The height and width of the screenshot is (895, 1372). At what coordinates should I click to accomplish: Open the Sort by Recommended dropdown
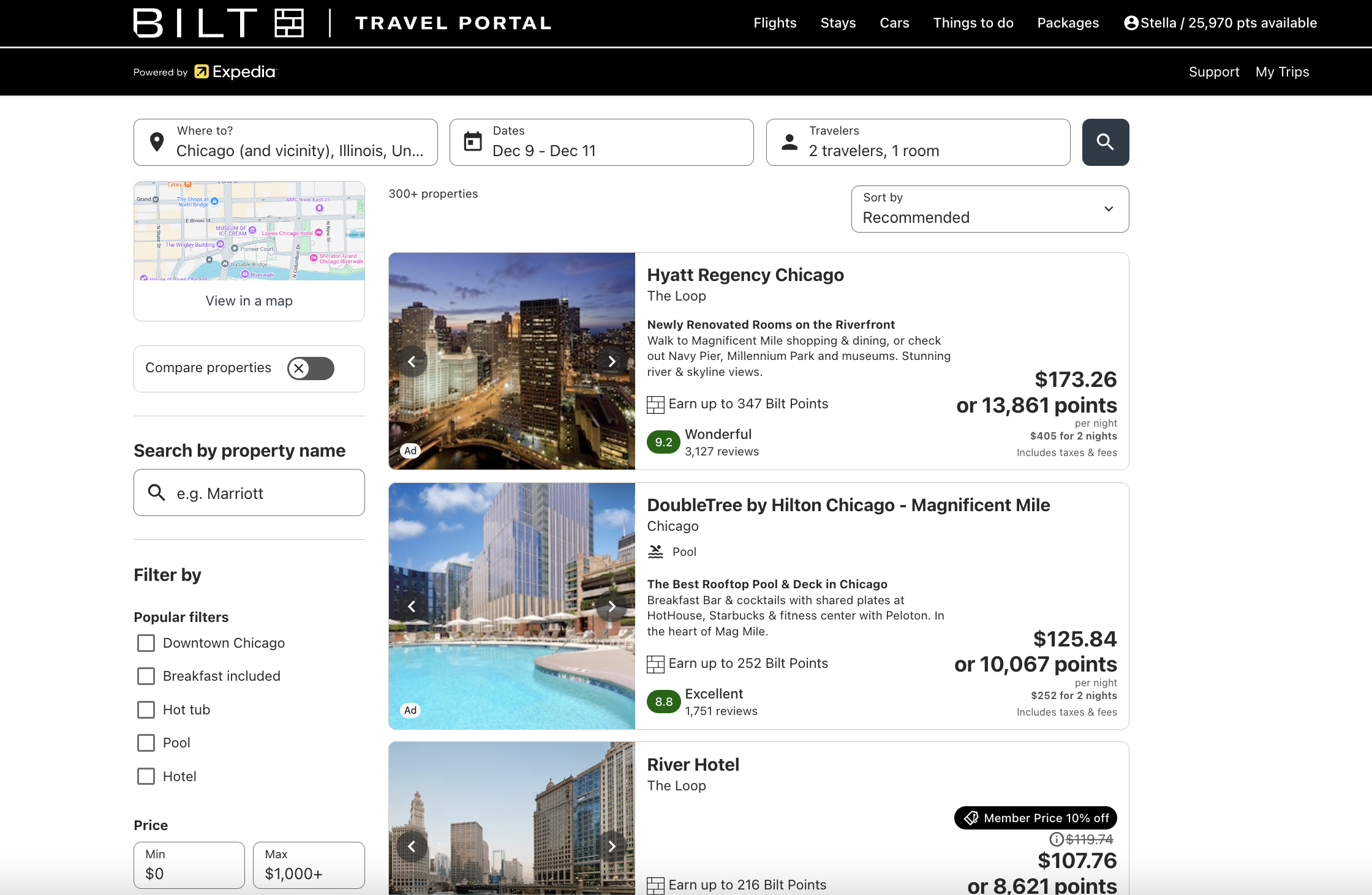pyautogui.click(x=990, y=209)
